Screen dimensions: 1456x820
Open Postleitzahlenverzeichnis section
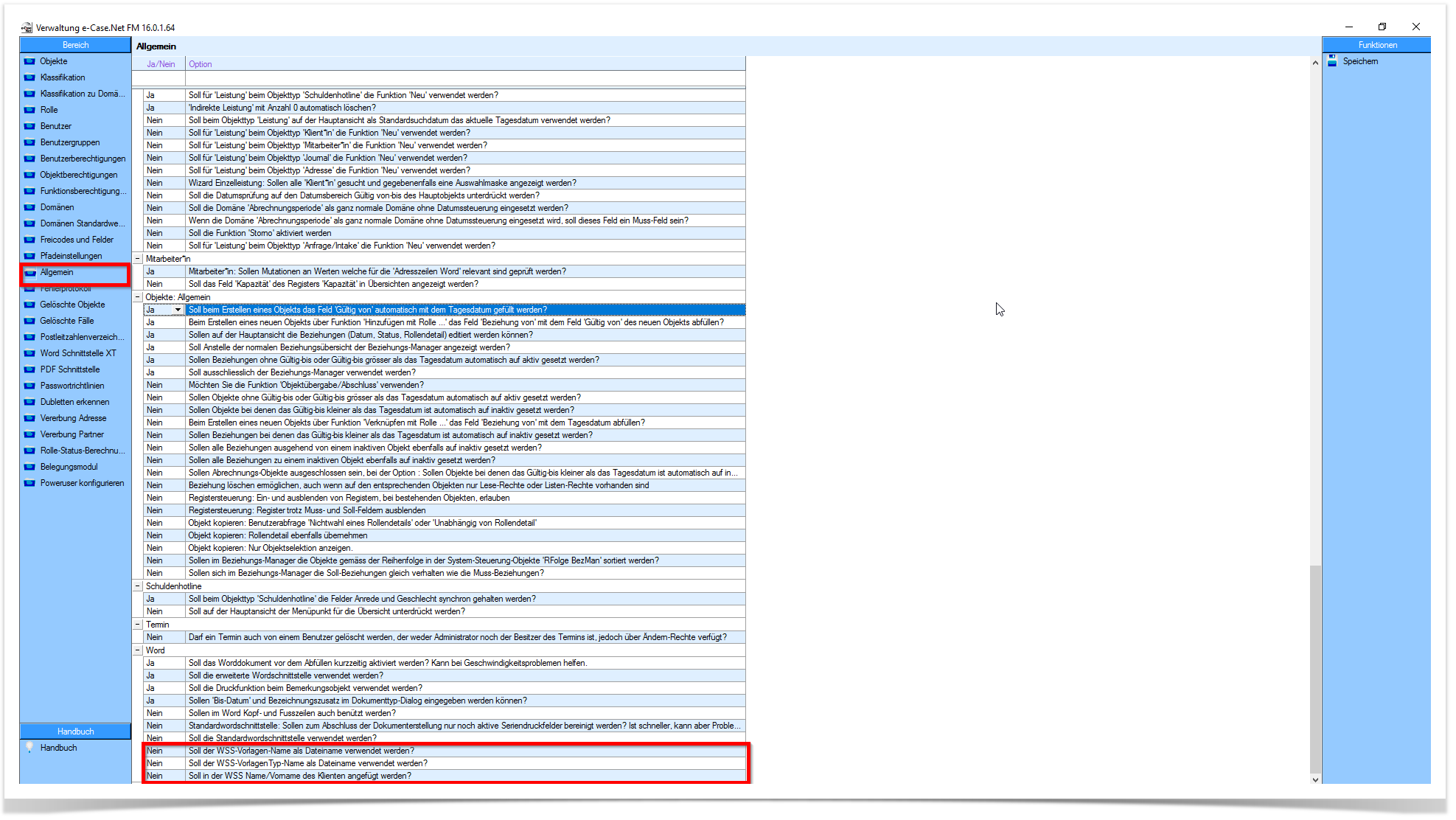pos(83,337)
